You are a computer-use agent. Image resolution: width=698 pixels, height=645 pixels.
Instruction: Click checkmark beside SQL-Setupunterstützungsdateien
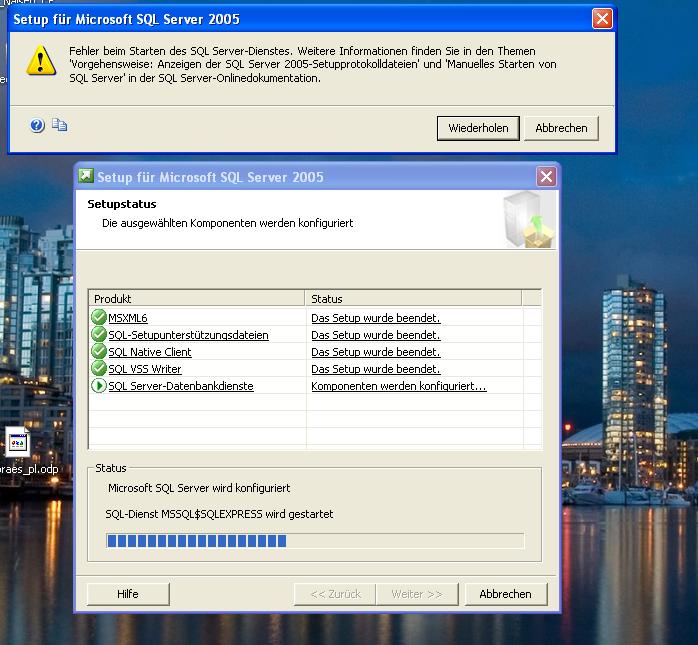(99, 334)
